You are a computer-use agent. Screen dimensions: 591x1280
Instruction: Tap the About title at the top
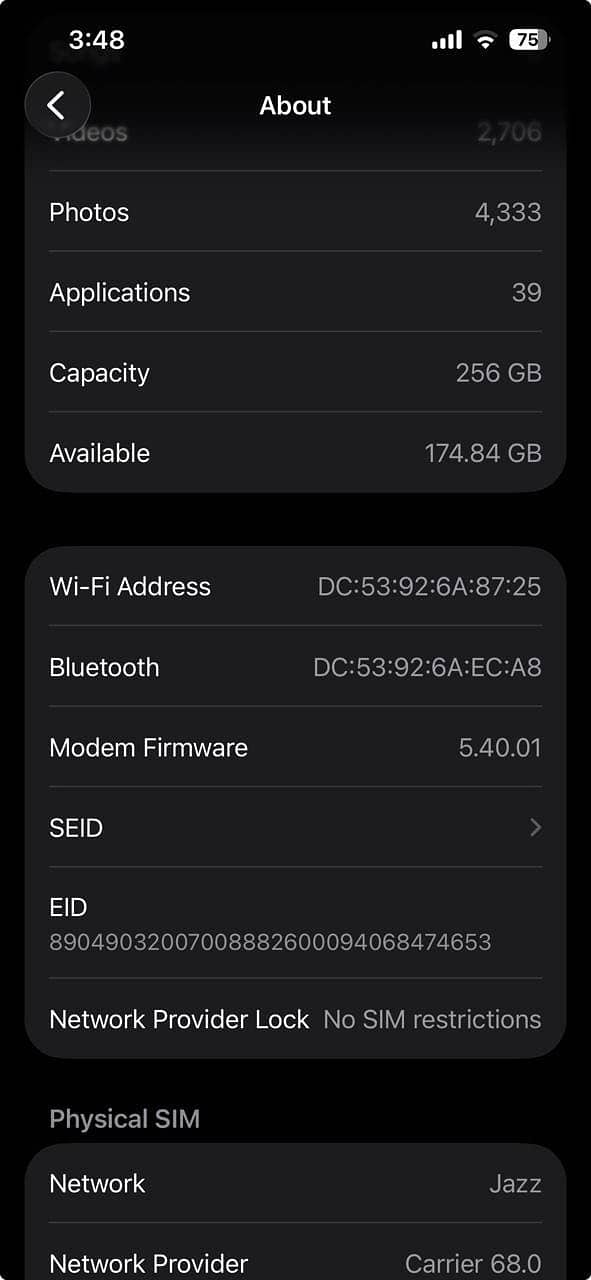(x=295, y=105)
